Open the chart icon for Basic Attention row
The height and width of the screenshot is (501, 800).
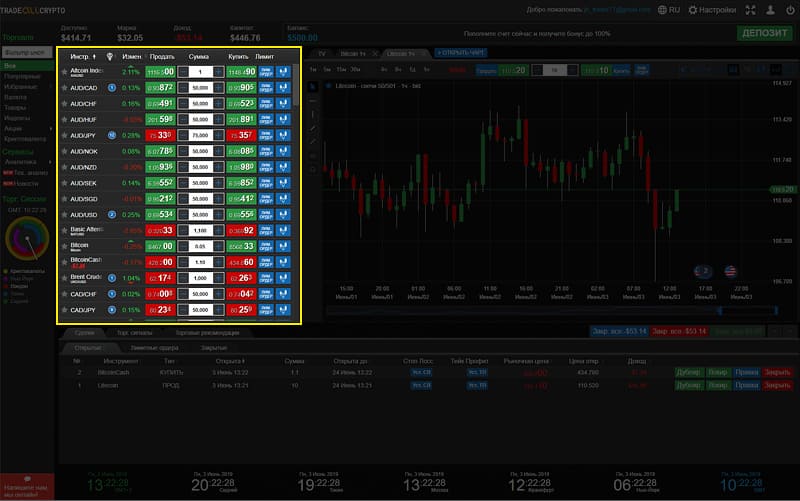[x=284, y=231]
